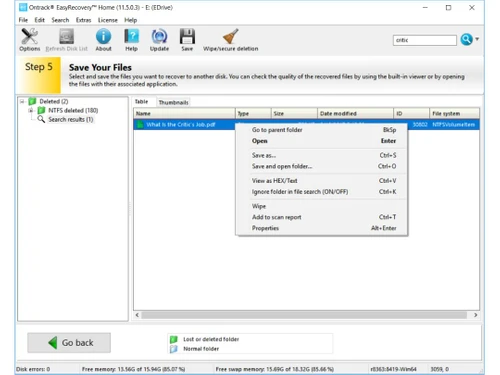Sort by the Size column header
Viewport: 500px width, 375px height.
(294, 113)
